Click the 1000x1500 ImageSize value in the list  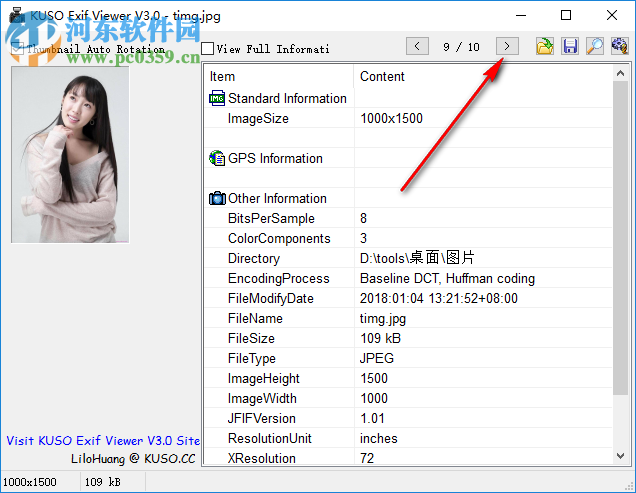pyautogui.click(x=391, y=118)
